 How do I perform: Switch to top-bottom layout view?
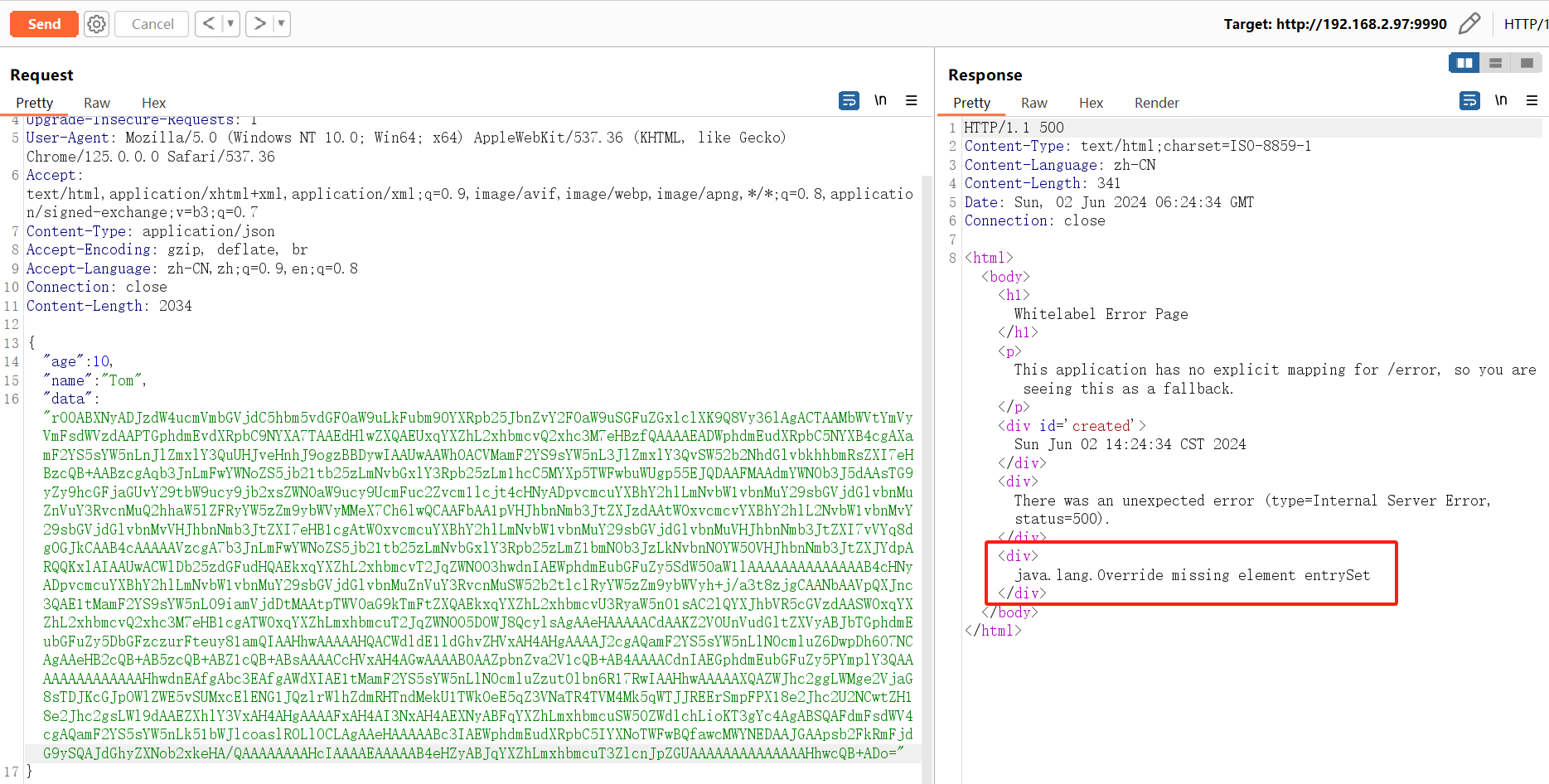(x=1495, y=63)
